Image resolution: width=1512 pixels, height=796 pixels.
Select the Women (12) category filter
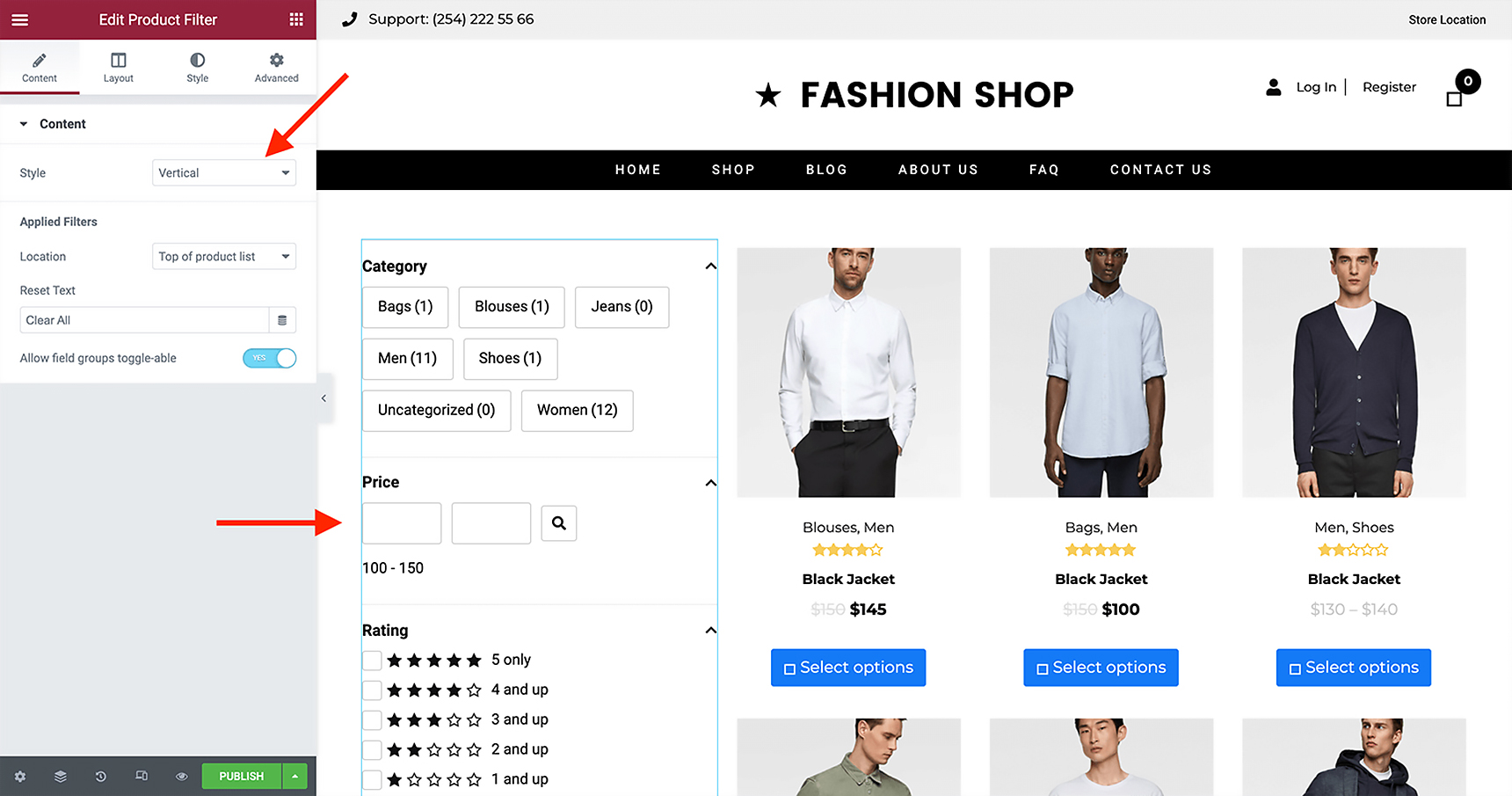pos(578,411)
